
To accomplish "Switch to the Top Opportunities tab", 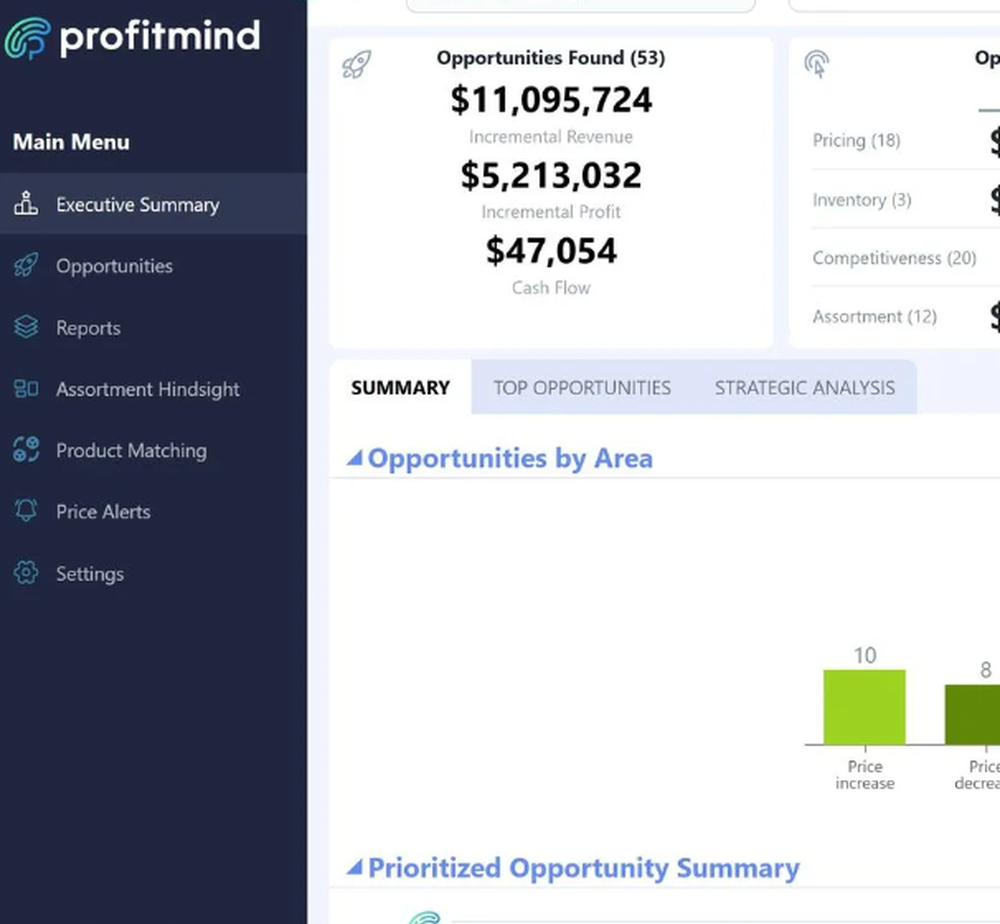I will click(x=581, y=388).
